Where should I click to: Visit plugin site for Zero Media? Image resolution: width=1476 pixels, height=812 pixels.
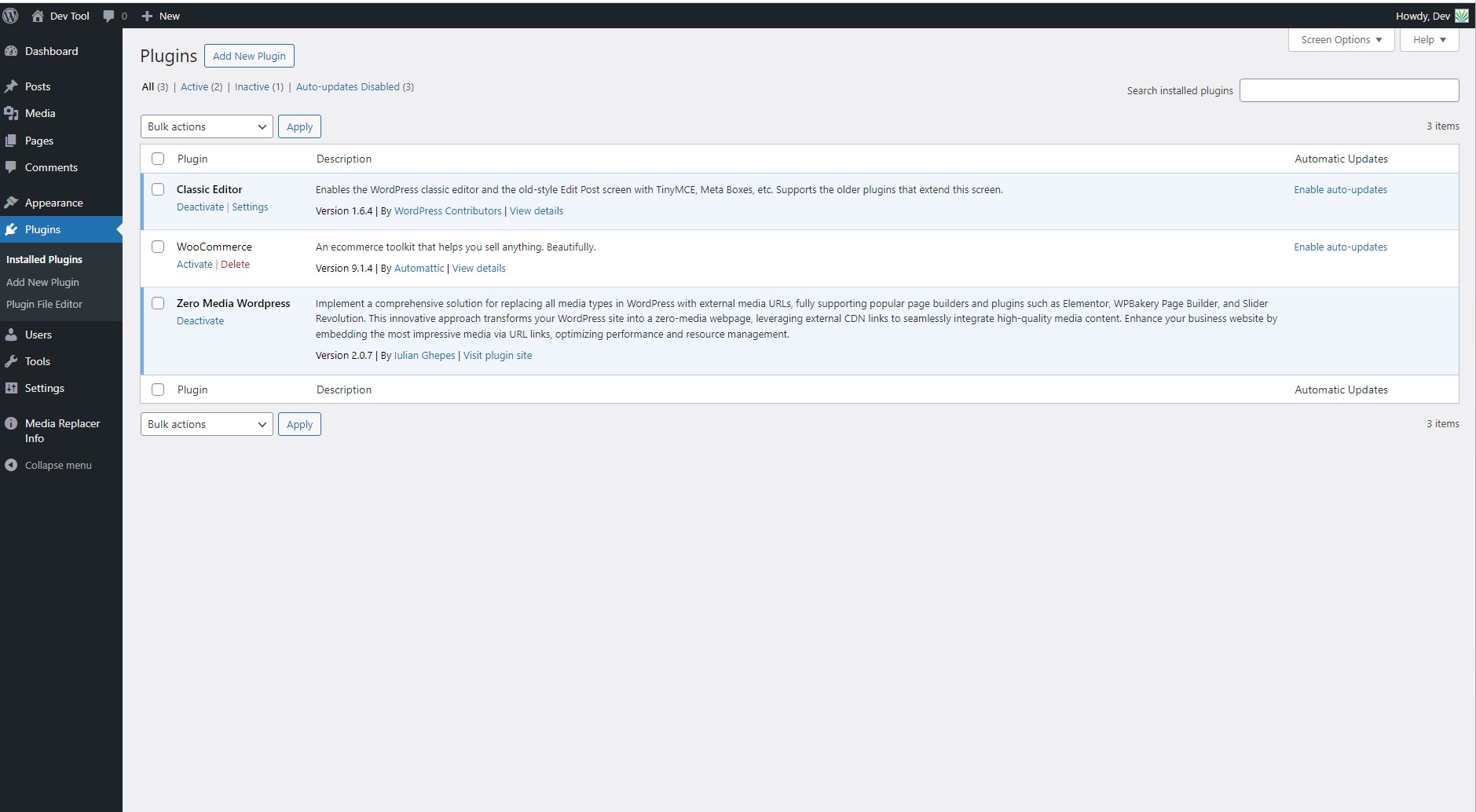(x=497, y=355)
